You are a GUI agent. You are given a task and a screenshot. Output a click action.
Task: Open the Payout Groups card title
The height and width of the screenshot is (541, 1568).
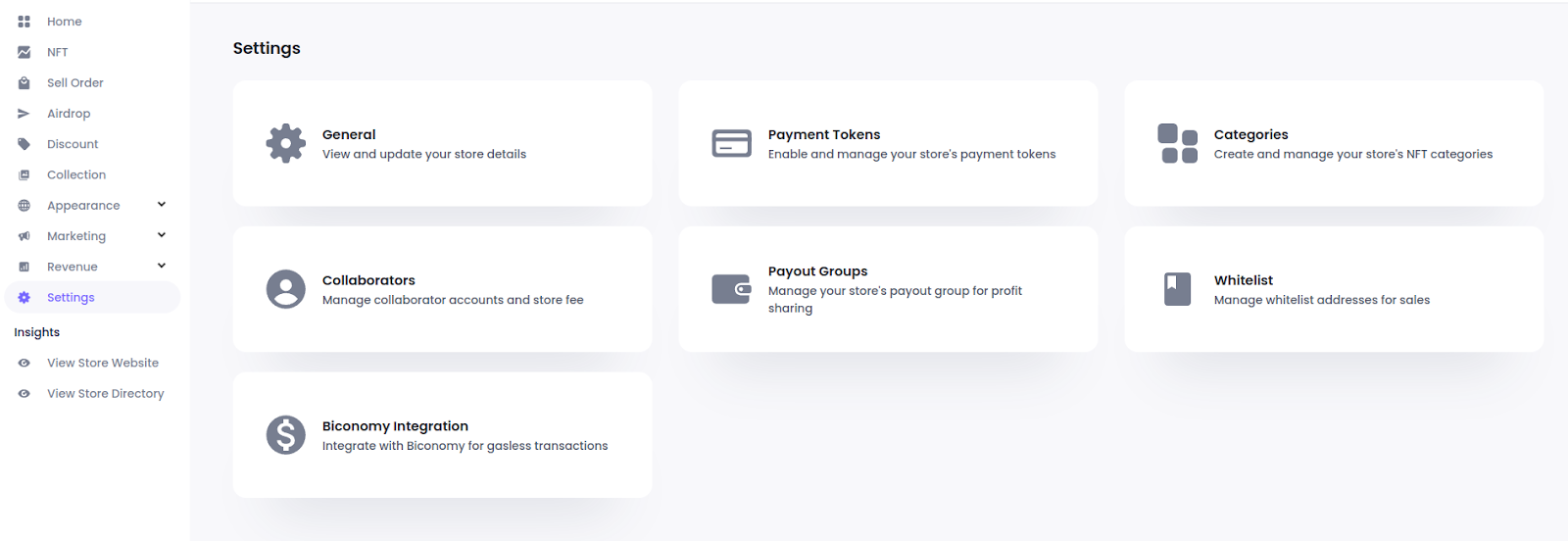click(x=817, y=271)
